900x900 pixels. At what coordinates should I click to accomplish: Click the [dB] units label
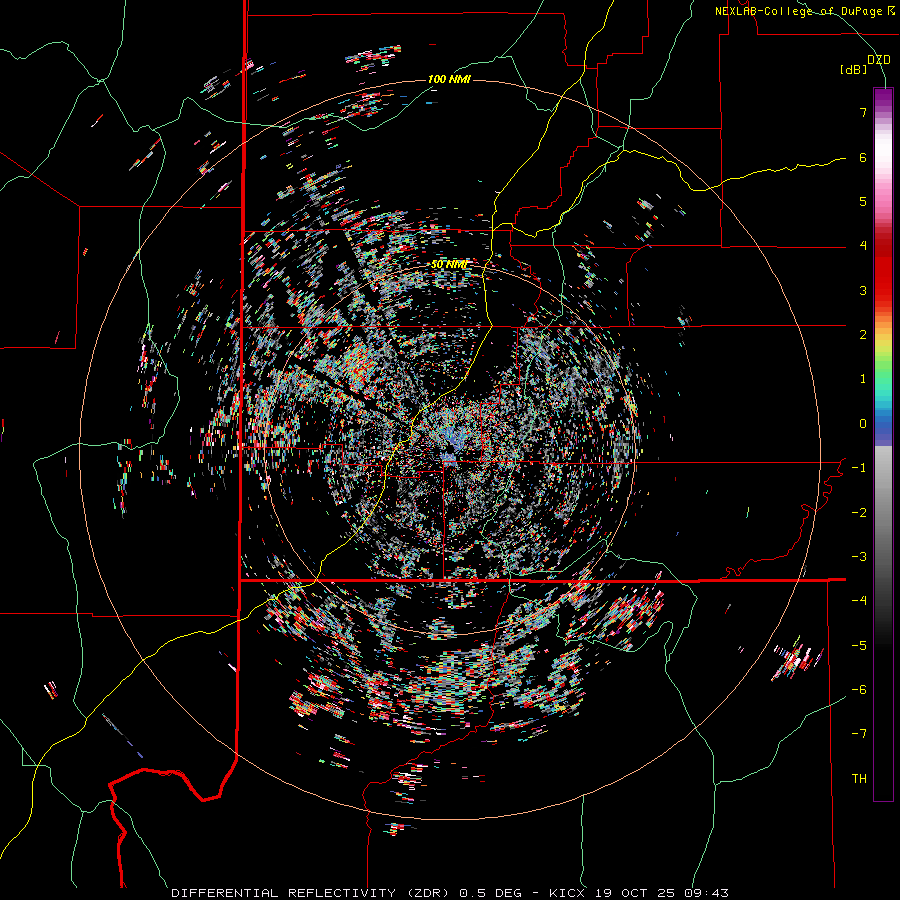point(854,69)
